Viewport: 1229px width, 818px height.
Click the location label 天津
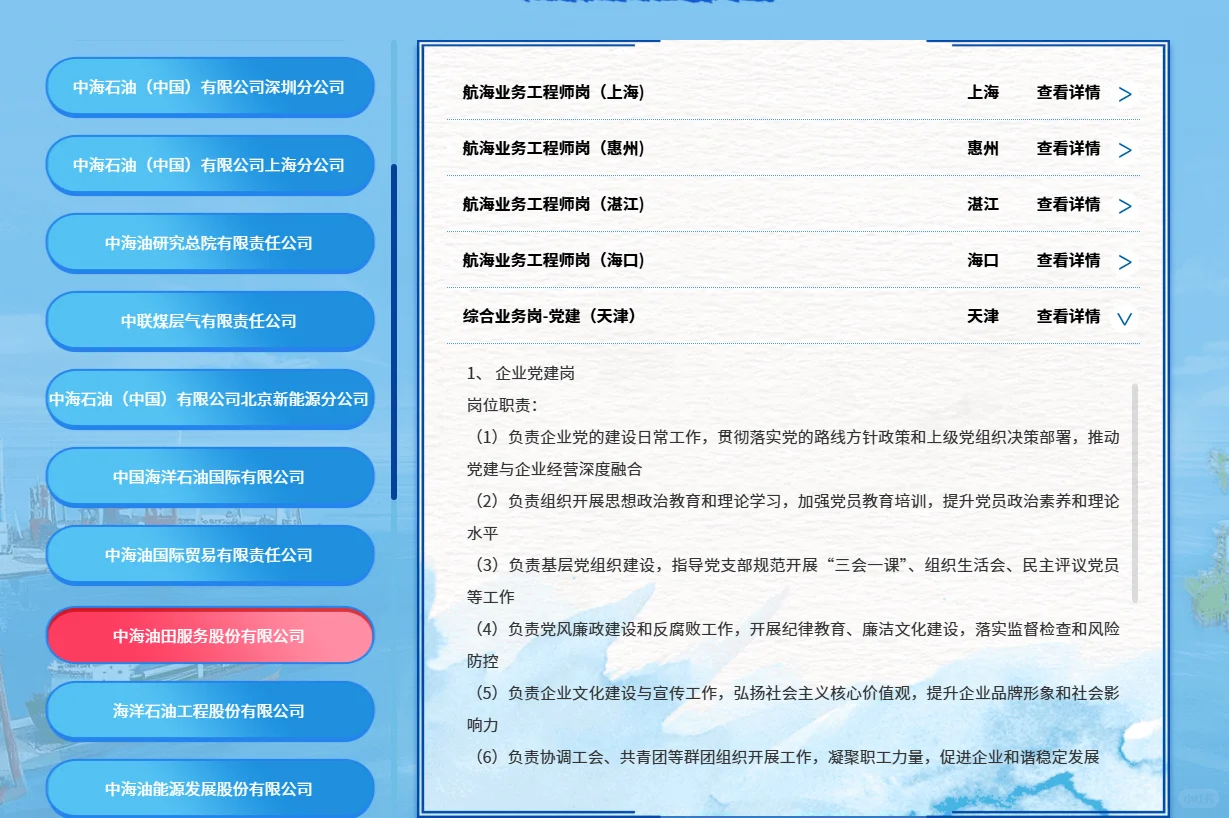983,316
